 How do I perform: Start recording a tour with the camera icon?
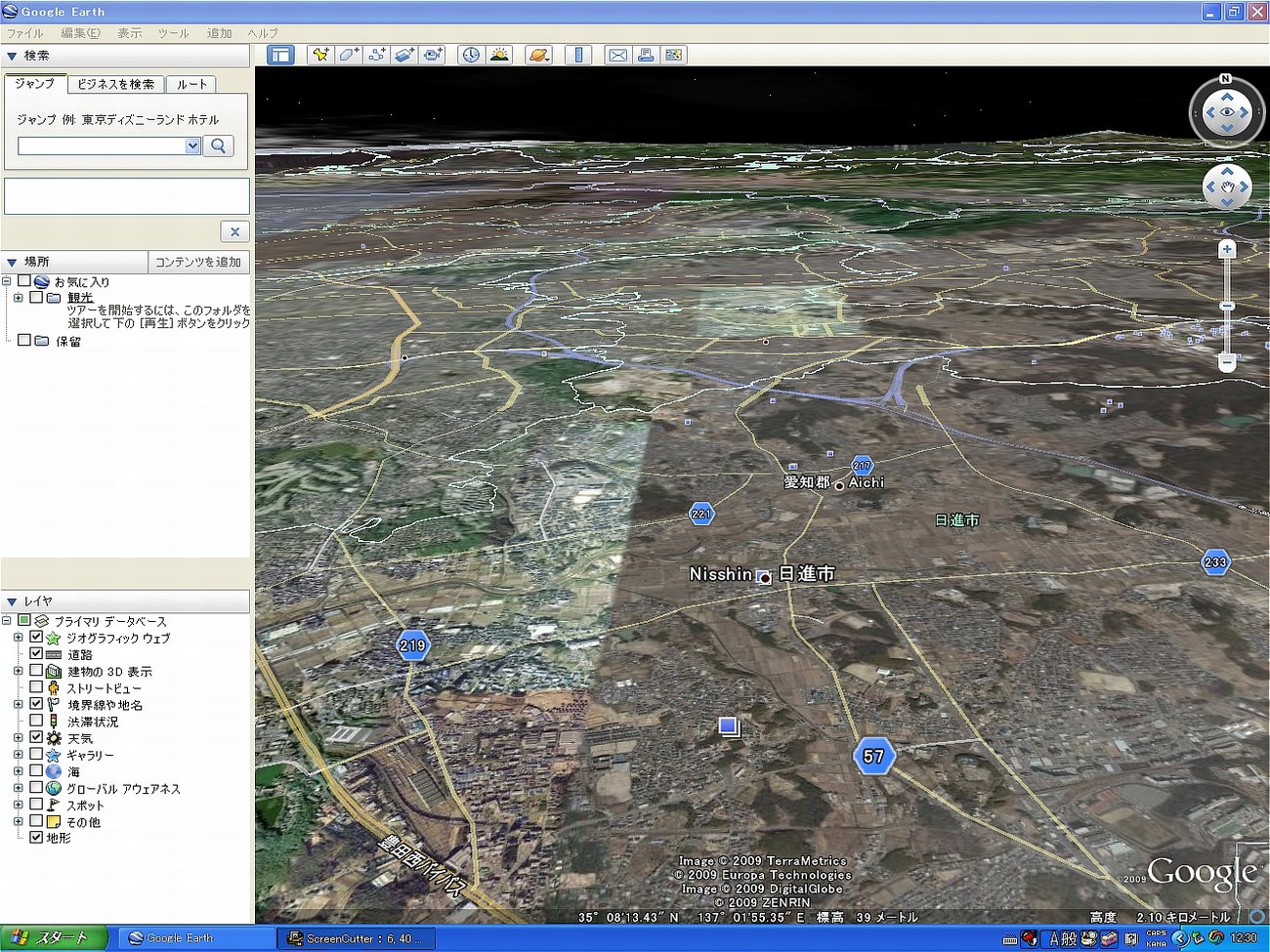pyautogui.click(x=433, y=55)
